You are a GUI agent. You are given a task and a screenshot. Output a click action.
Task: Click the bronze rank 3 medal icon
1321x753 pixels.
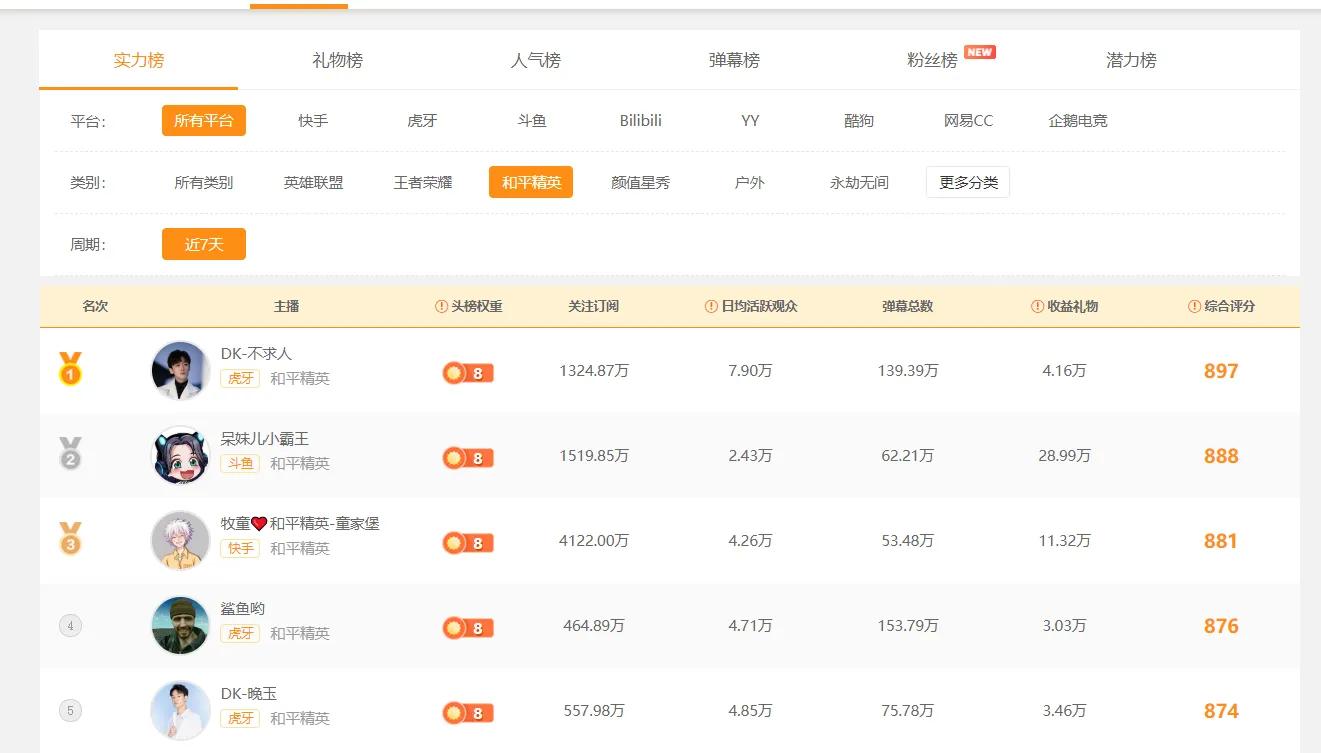pyautogui.click(x=70, y=539)
